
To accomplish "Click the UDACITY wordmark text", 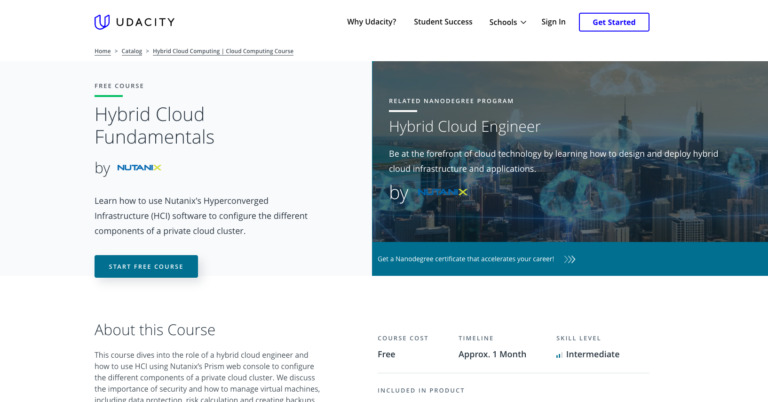I will point(145,22).
